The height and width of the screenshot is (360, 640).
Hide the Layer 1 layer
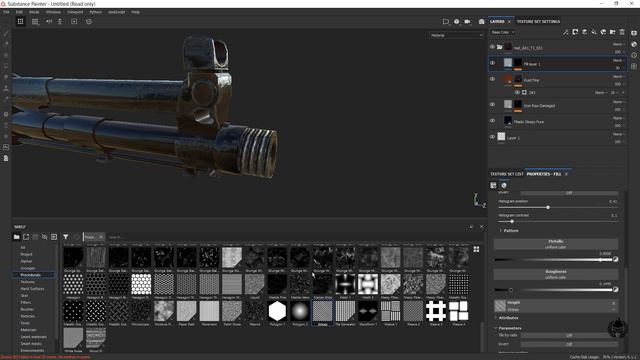point(492,137)
